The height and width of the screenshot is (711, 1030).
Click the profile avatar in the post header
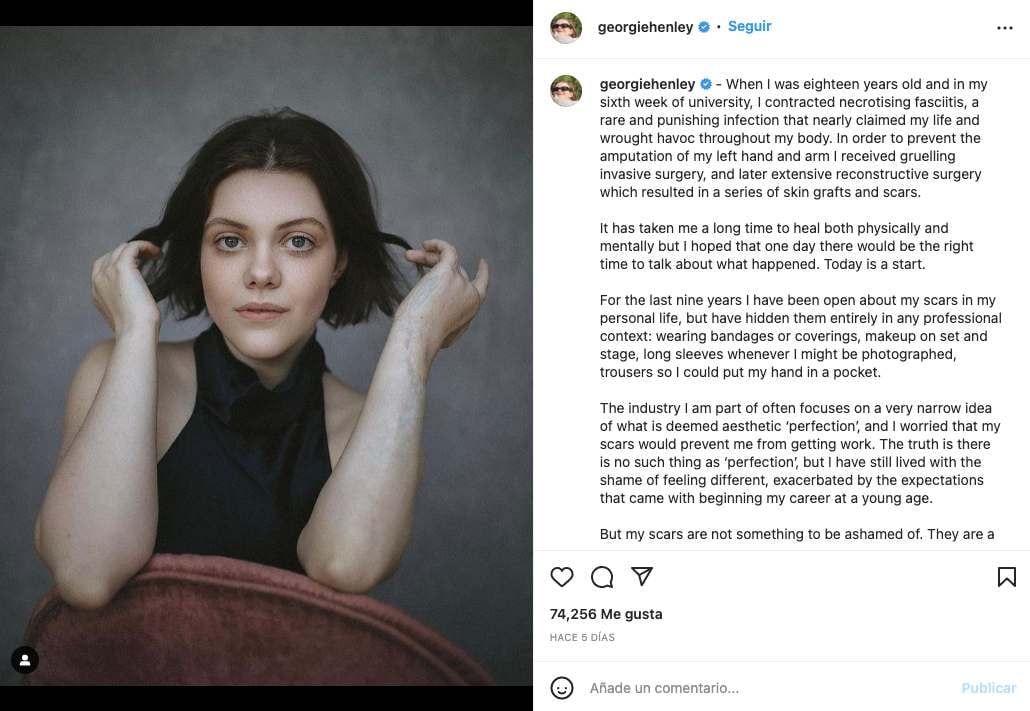point(566,28)
